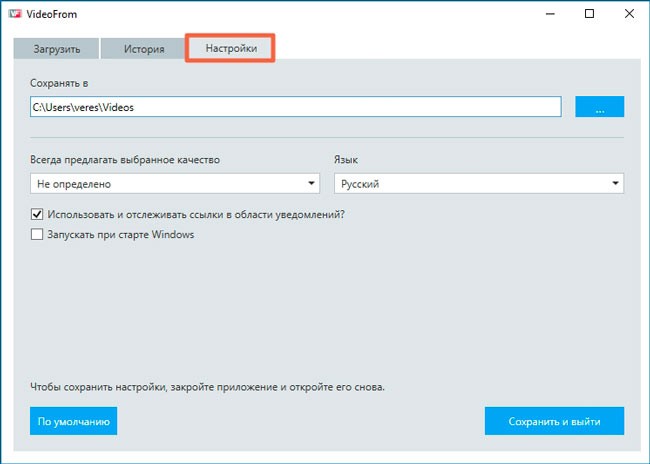Enable 'Запускать при старте Windows' checkbox

point(37,234)
